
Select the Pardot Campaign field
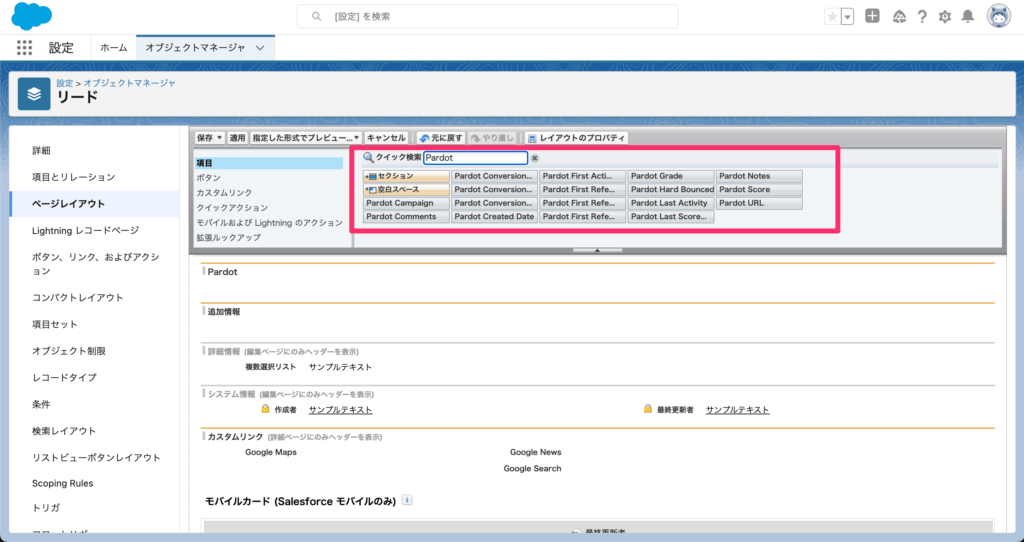(406, 203)
